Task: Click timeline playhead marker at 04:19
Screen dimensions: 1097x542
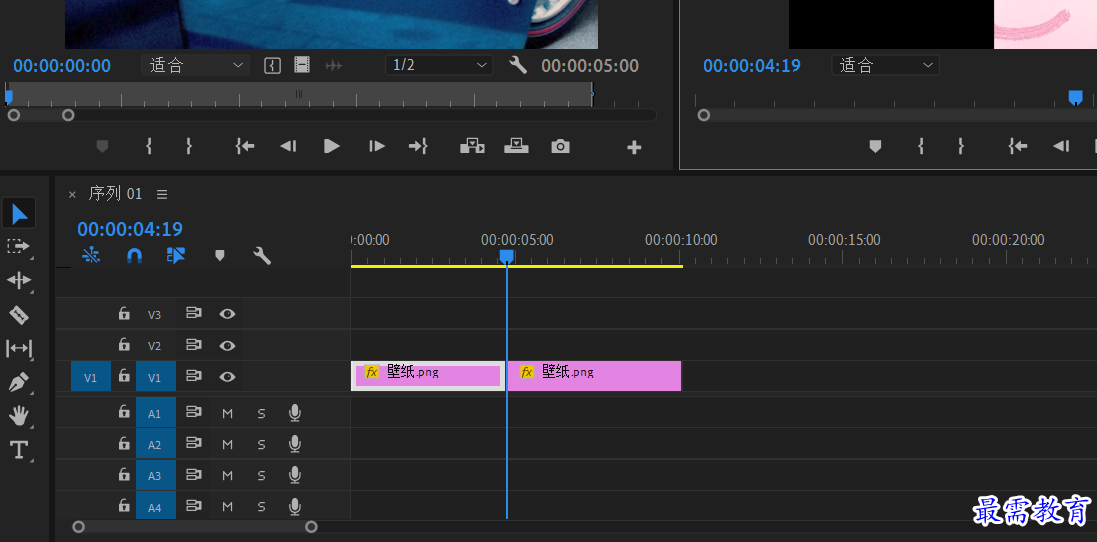Action: (x=507, y=257)
